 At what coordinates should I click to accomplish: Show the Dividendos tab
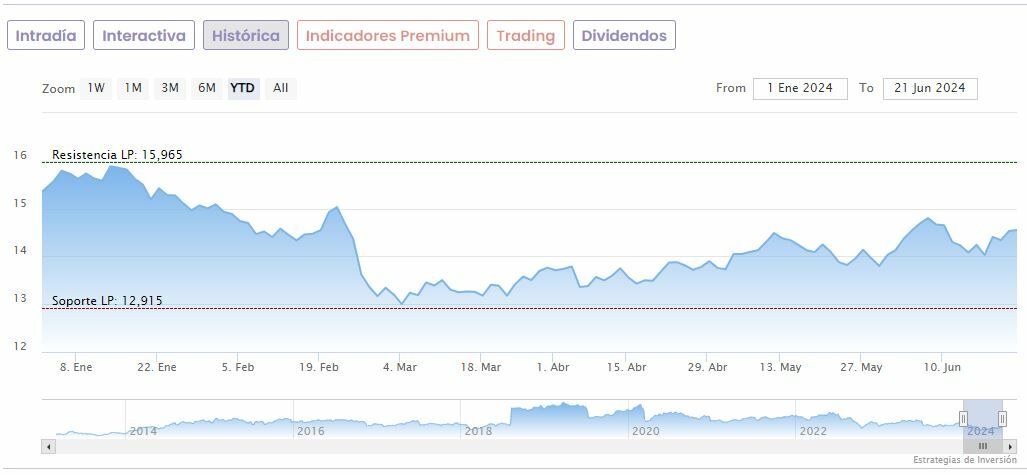click(x=624, y=36)
